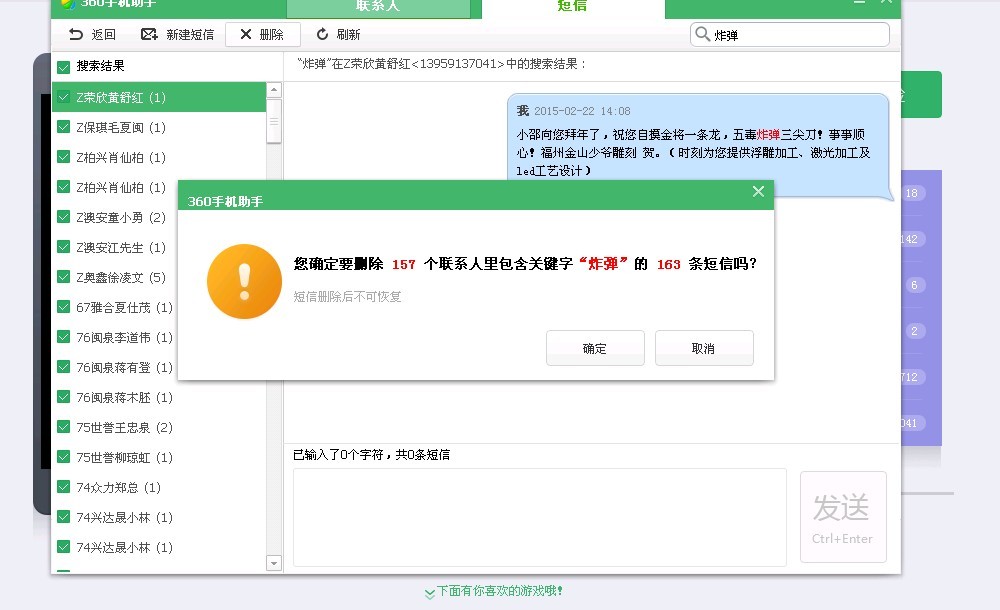
Task: Select the 75世誉柳琼虹 (1) contact row
Action: [x=159, y=457]
